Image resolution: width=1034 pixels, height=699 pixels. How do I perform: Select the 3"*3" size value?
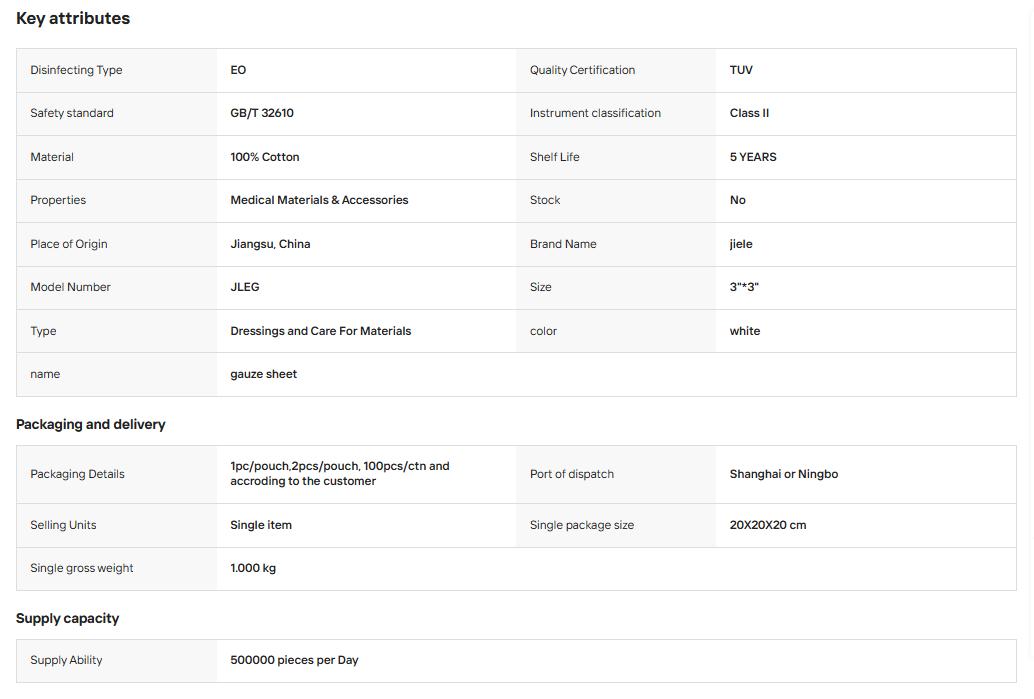(x=744, y=287)
